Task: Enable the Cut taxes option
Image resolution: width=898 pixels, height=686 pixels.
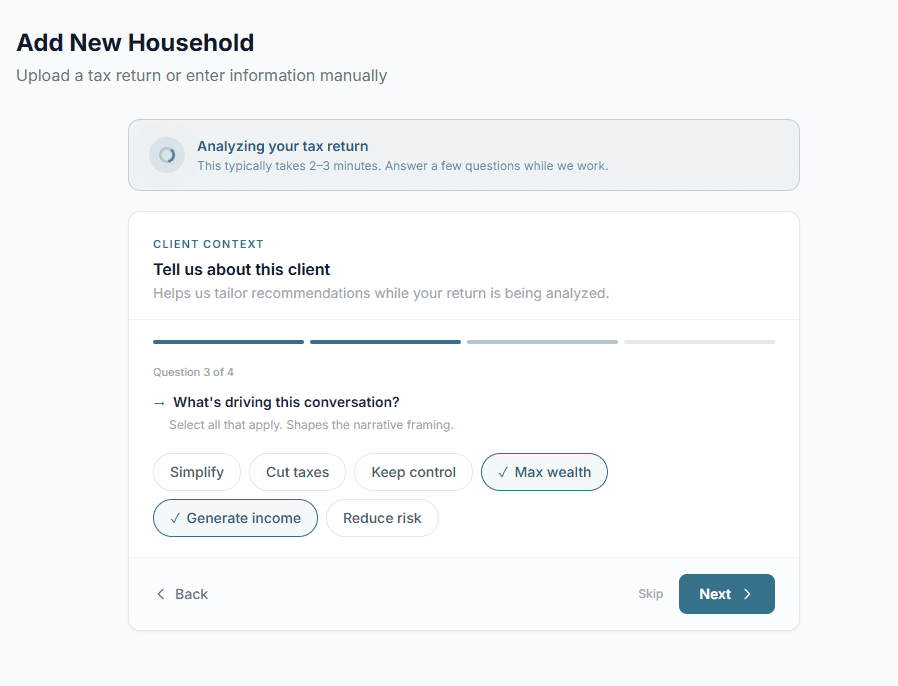Action: 297,471
